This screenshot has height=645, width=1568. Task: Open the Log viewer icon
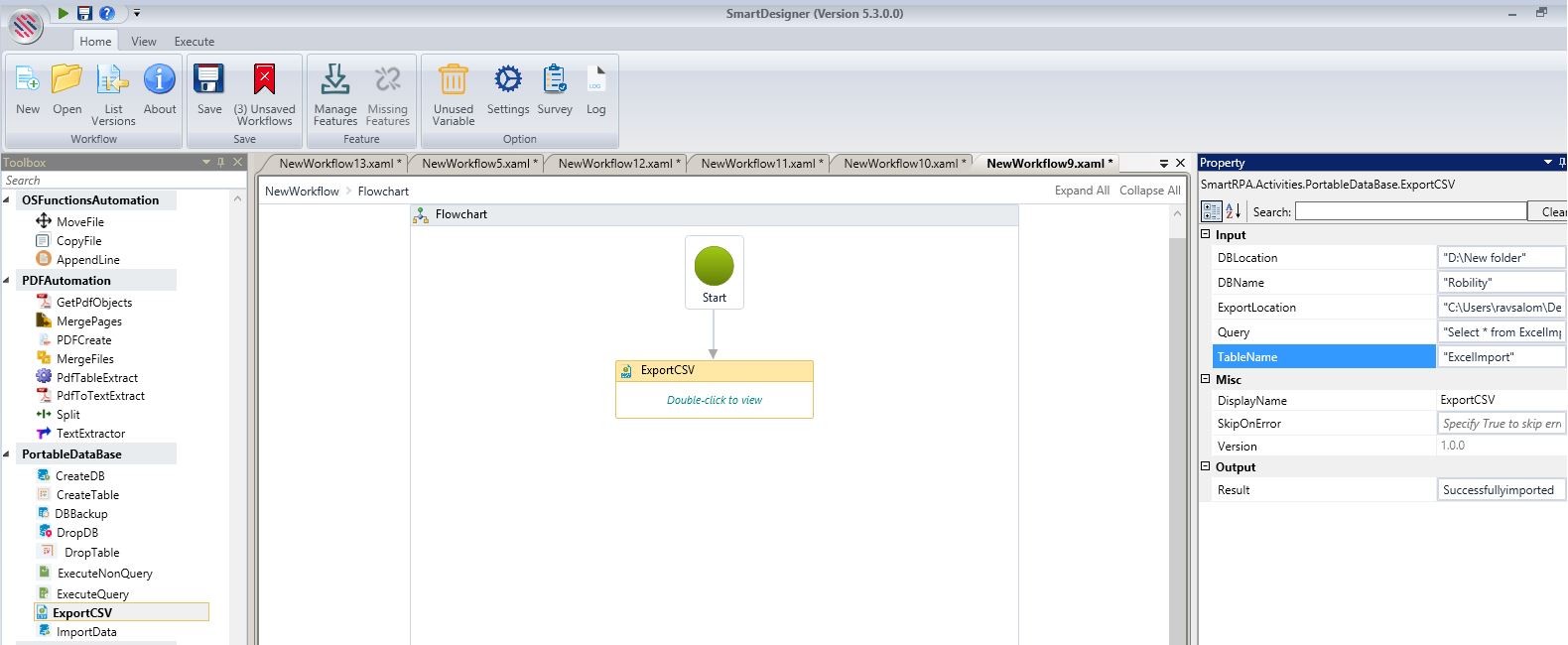[595, 80]
